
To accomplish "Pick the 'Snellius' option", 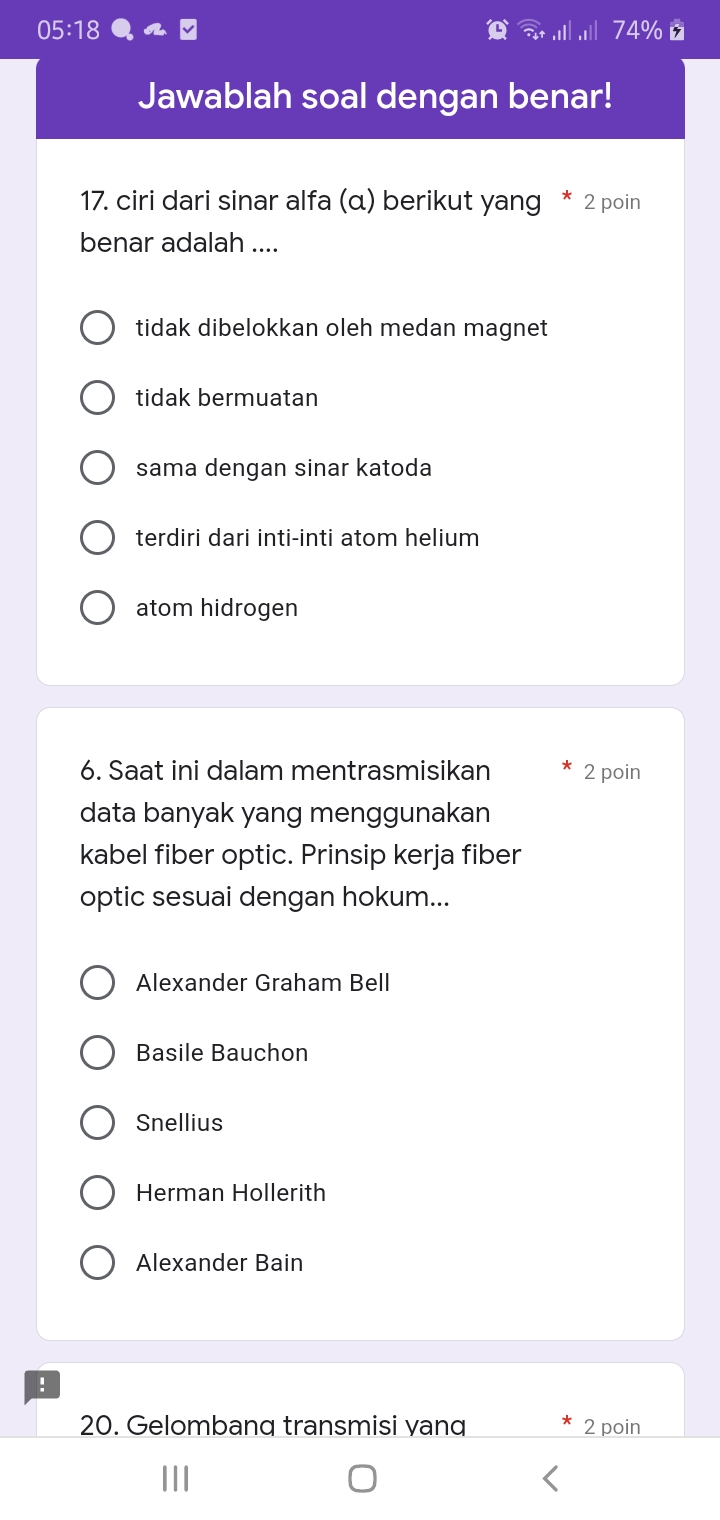I will 97,1123.
